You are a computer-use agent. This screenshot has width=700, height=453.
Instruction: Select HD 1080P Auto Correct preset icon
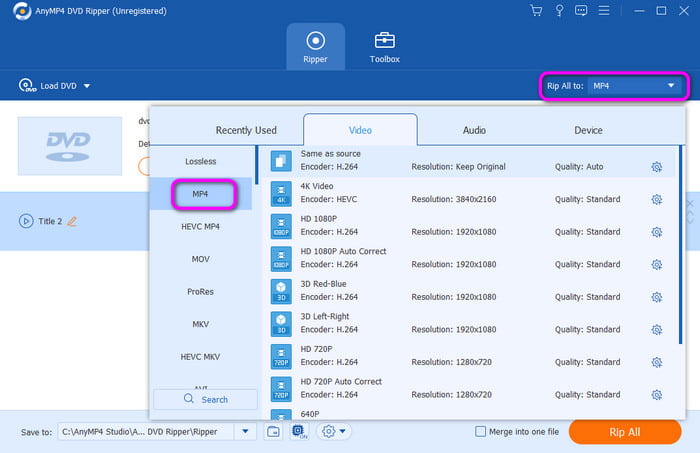point(281,258)
